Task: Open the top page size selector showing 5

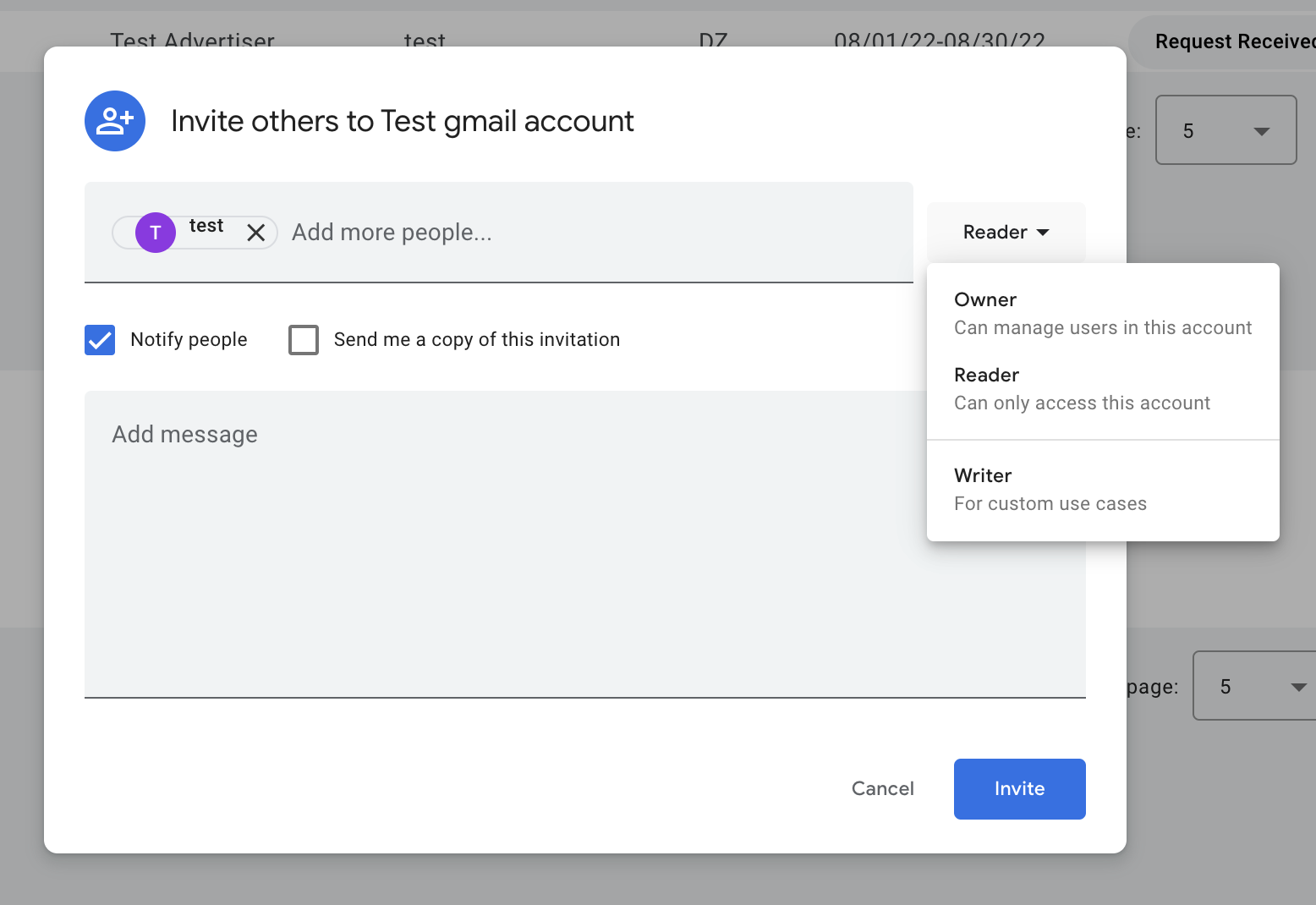Action: coord(1226,131)
